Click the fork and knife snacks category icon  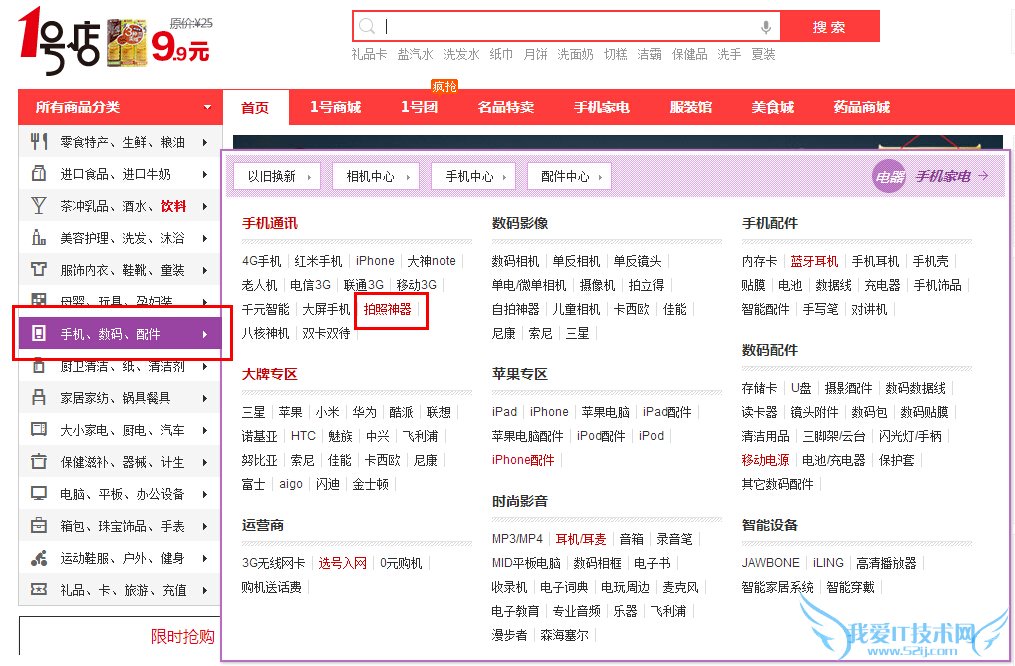click(x=39, y=141)
